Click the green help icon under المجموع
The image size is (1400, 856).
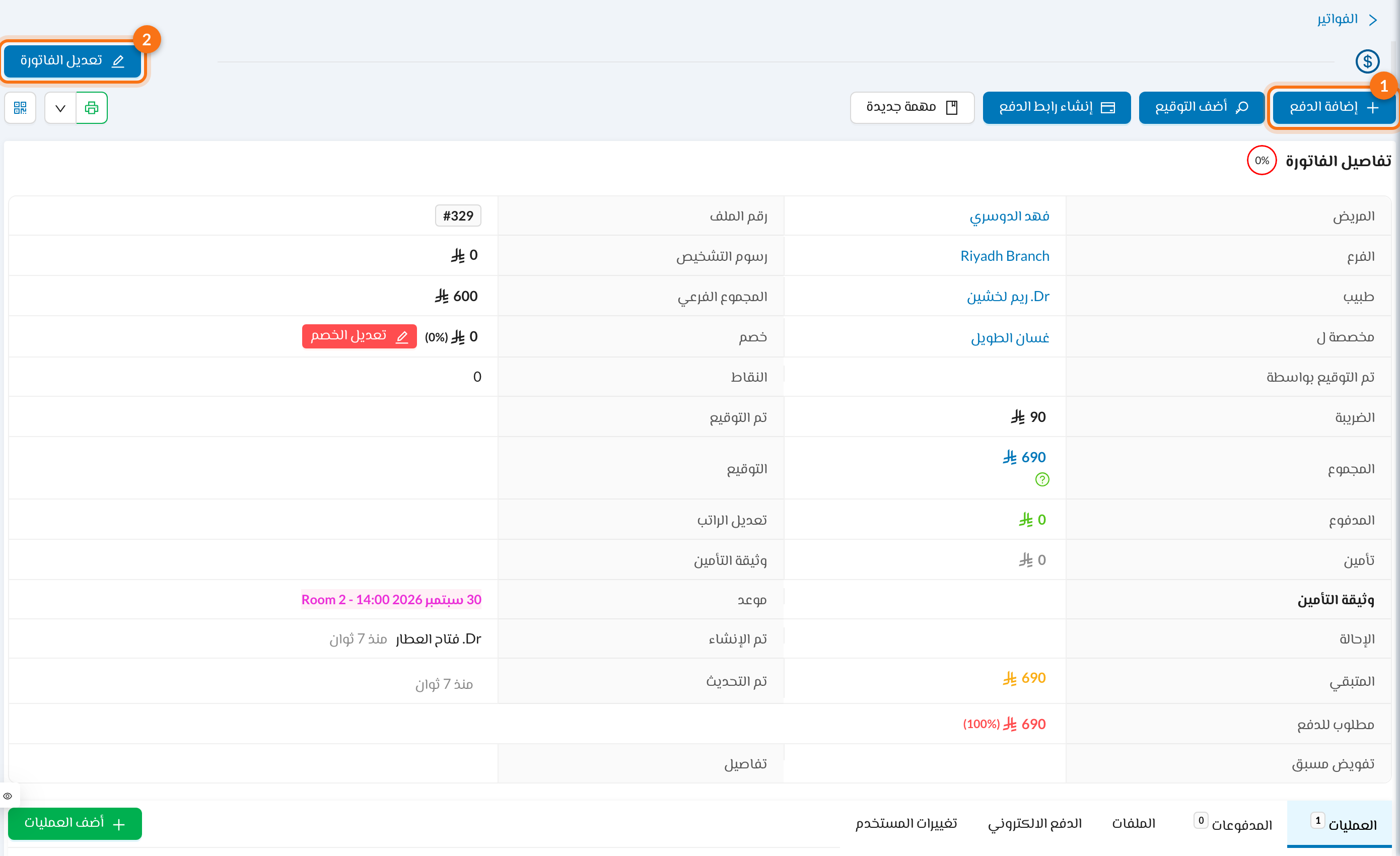(1042, 479)
